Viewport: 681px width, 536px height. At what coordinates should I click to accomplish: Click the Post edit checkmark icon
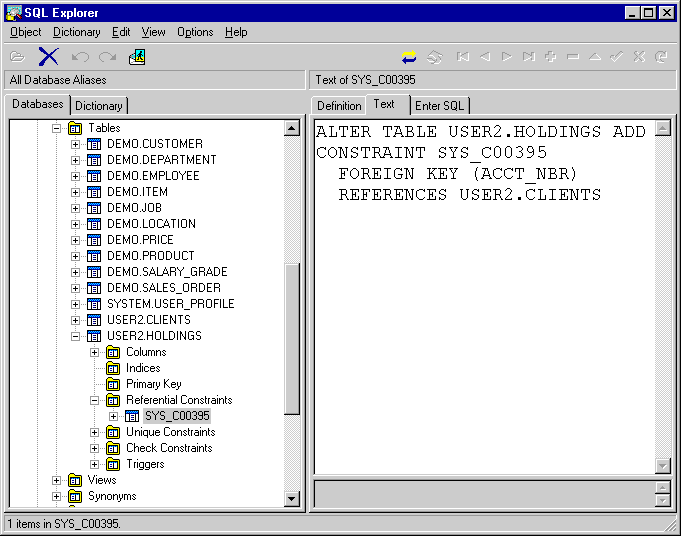(617, 56)
